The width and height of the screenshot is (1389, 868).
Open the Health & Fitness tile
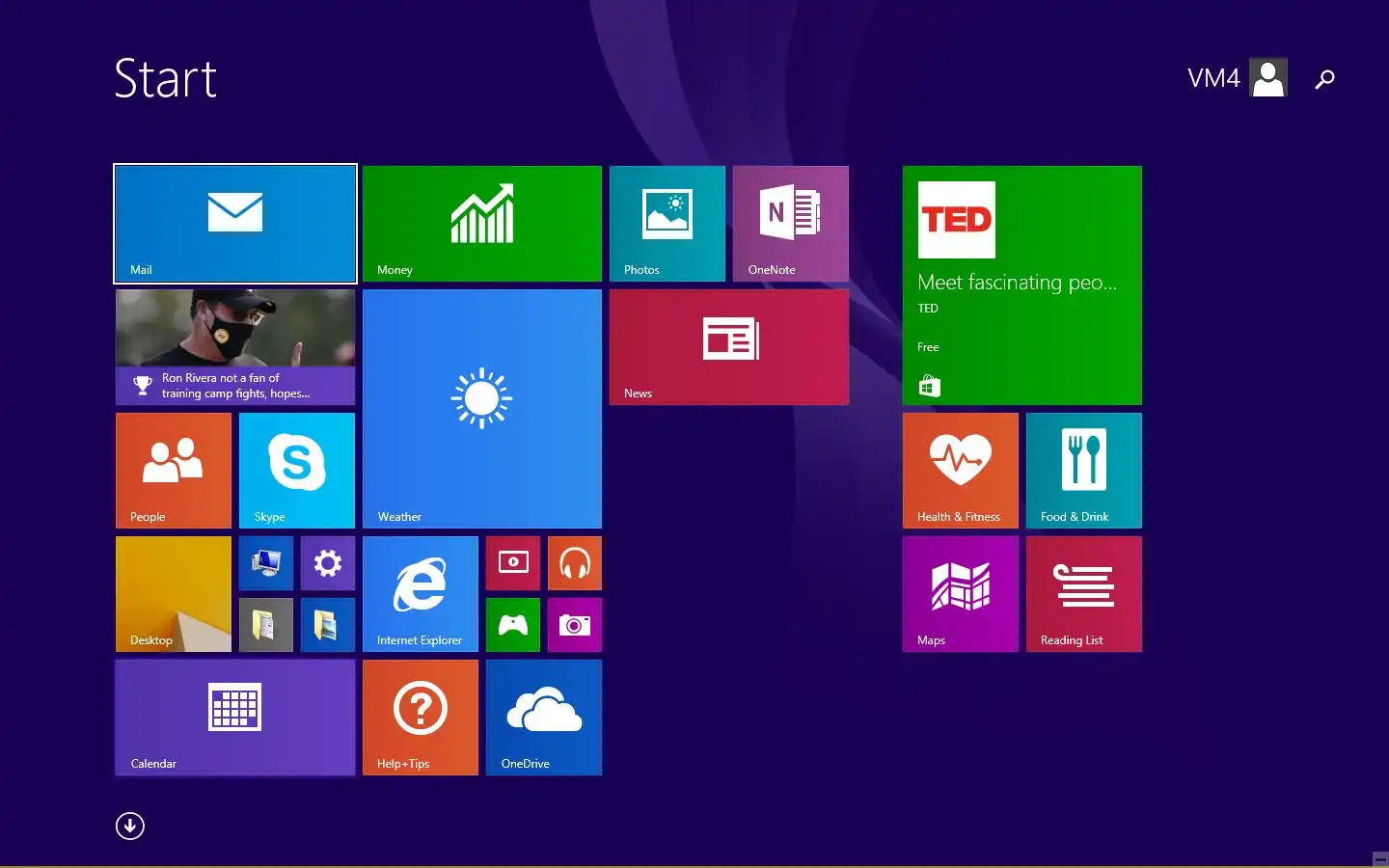coord(961,471)
